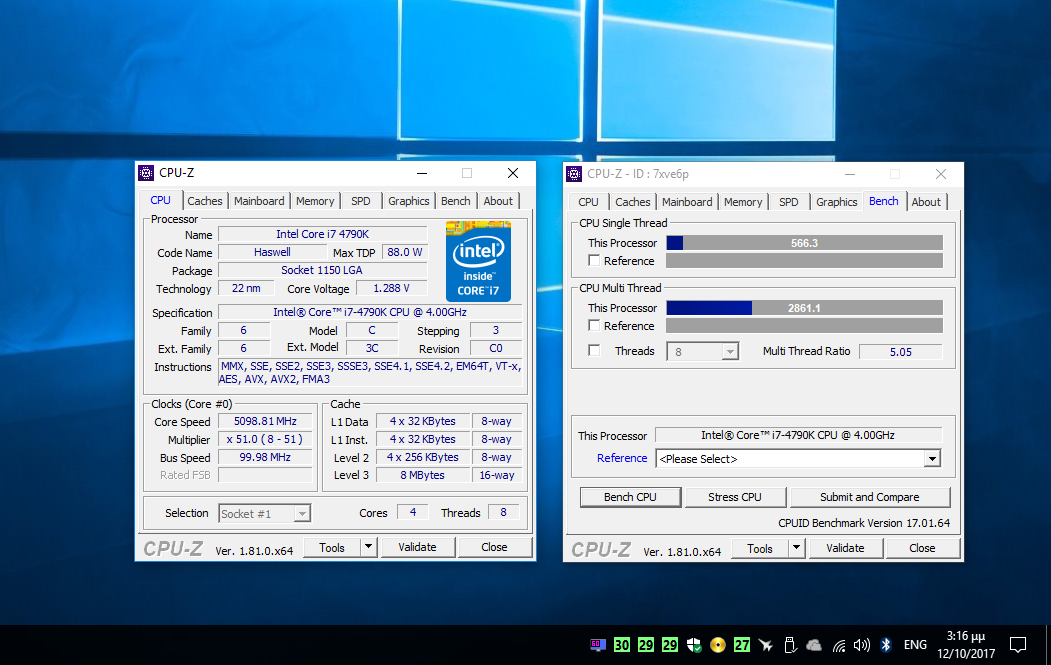Screen dimensions: 1051x665
Task: Click the Bus Speed value 99.98 MHz
Action: click(x=265, y=457)
